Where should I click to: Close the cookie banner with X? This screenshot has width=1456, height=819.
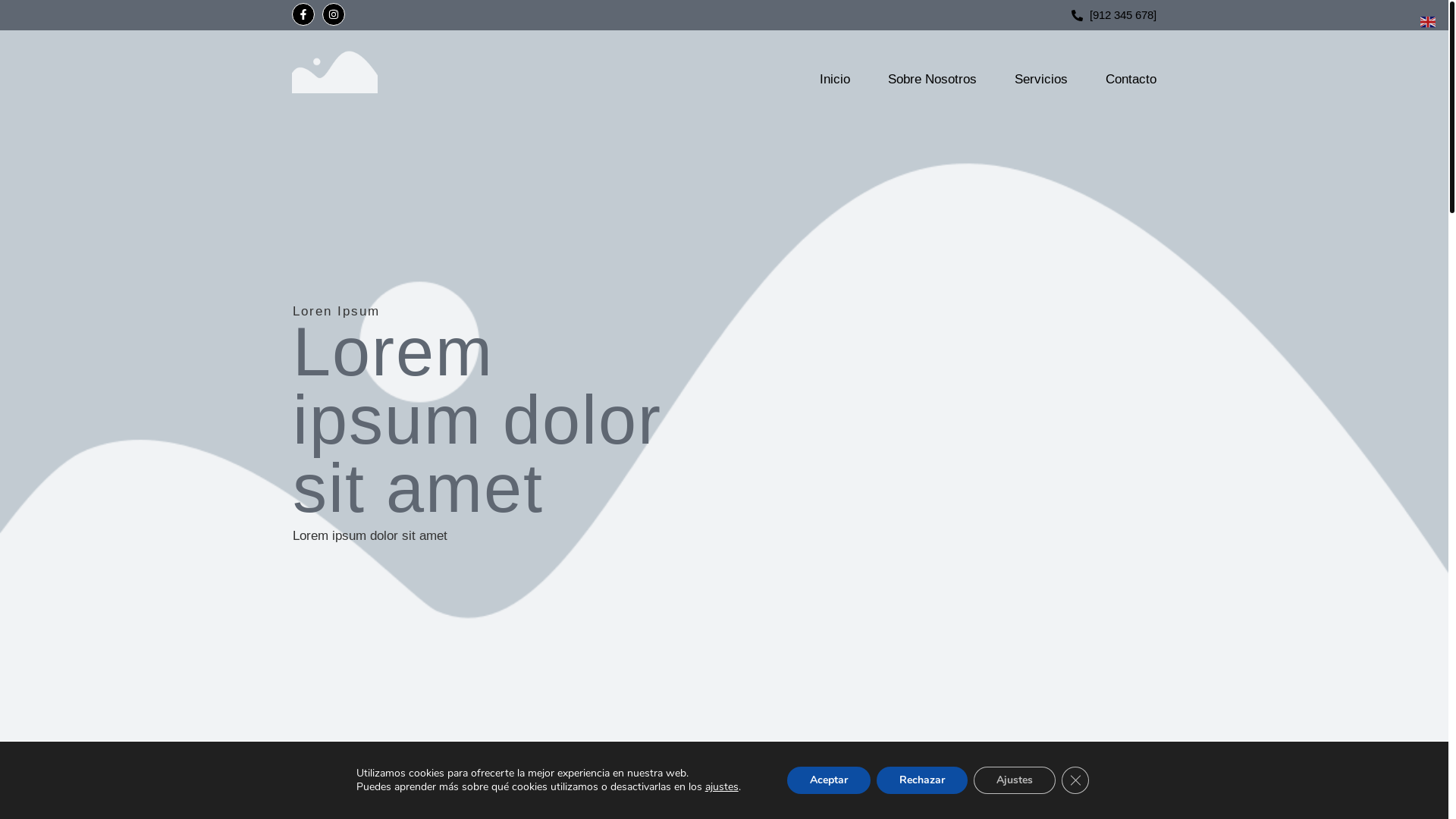coord(1075,780)
